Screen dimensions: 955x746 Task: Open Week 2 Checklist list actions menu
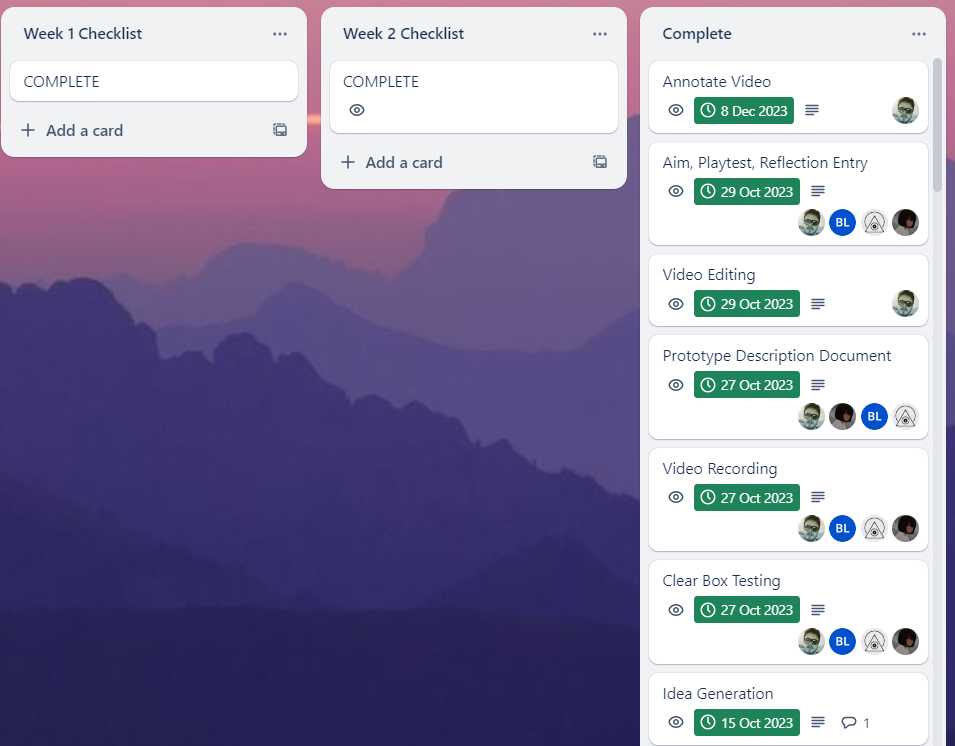tap(600, 34)
